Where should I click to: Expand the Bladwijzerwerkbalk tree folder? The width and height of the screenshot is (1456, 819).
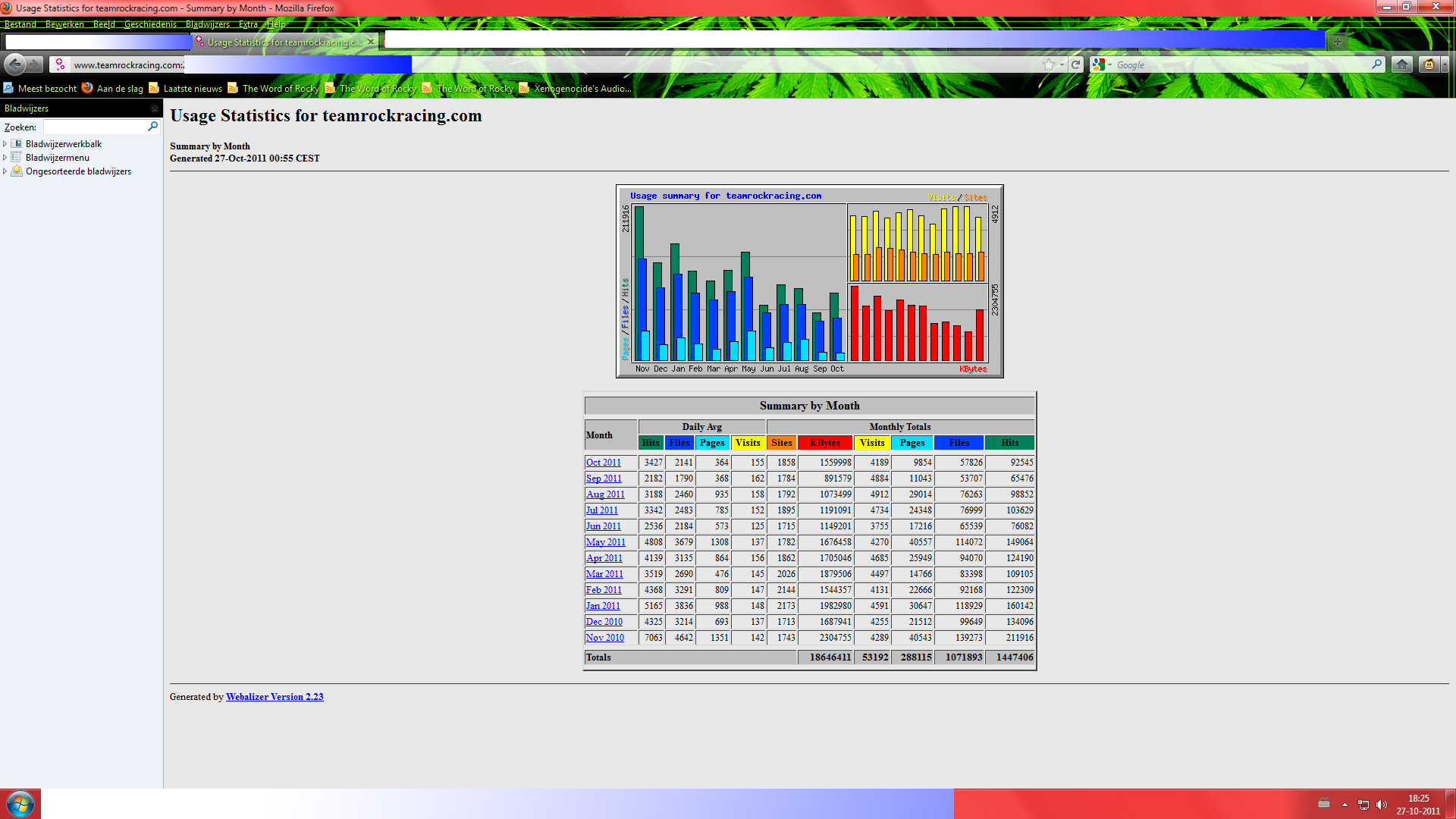click(5, 144)
